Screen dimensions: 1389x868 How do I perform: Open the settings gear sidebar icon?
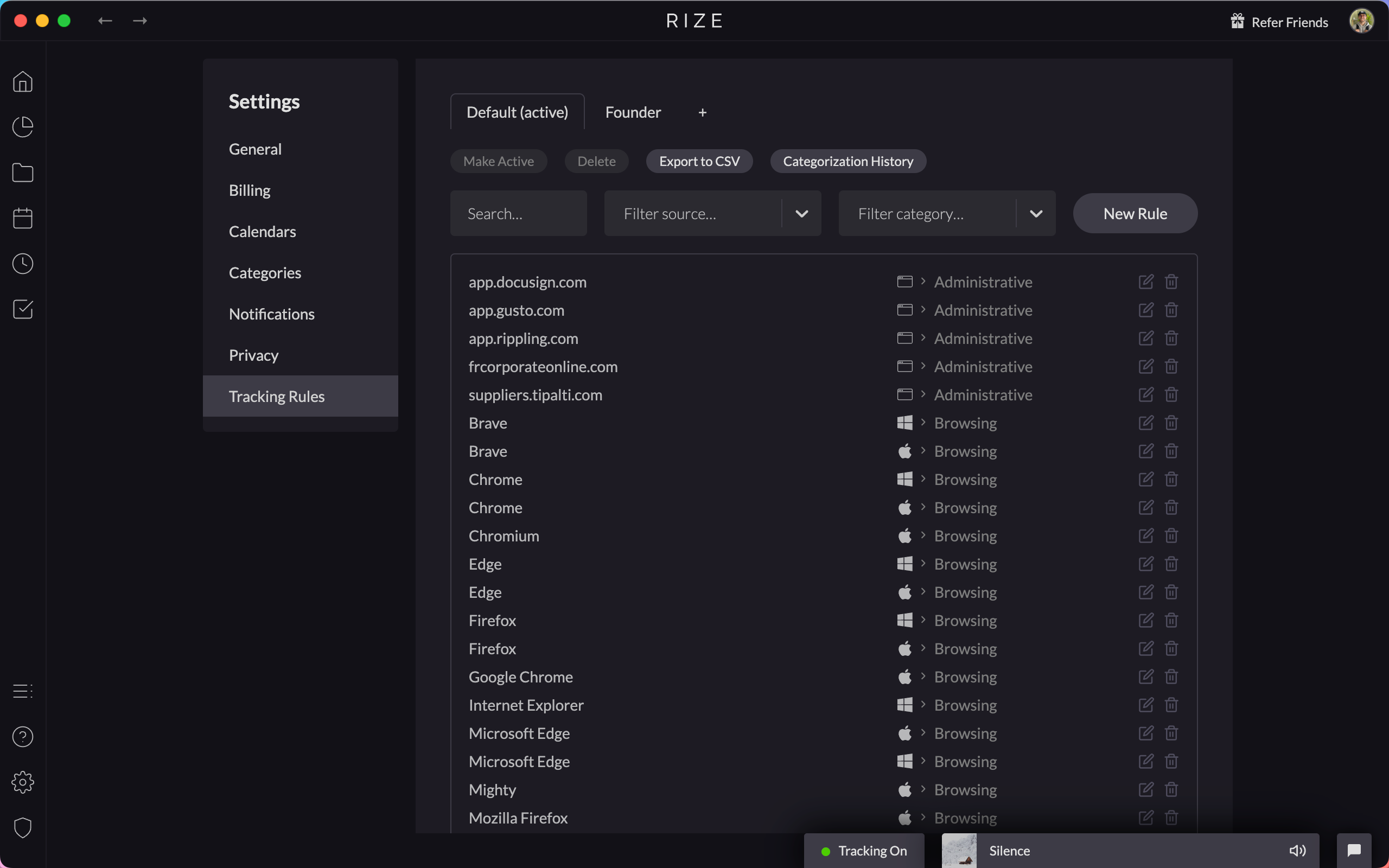click(23, 782)
